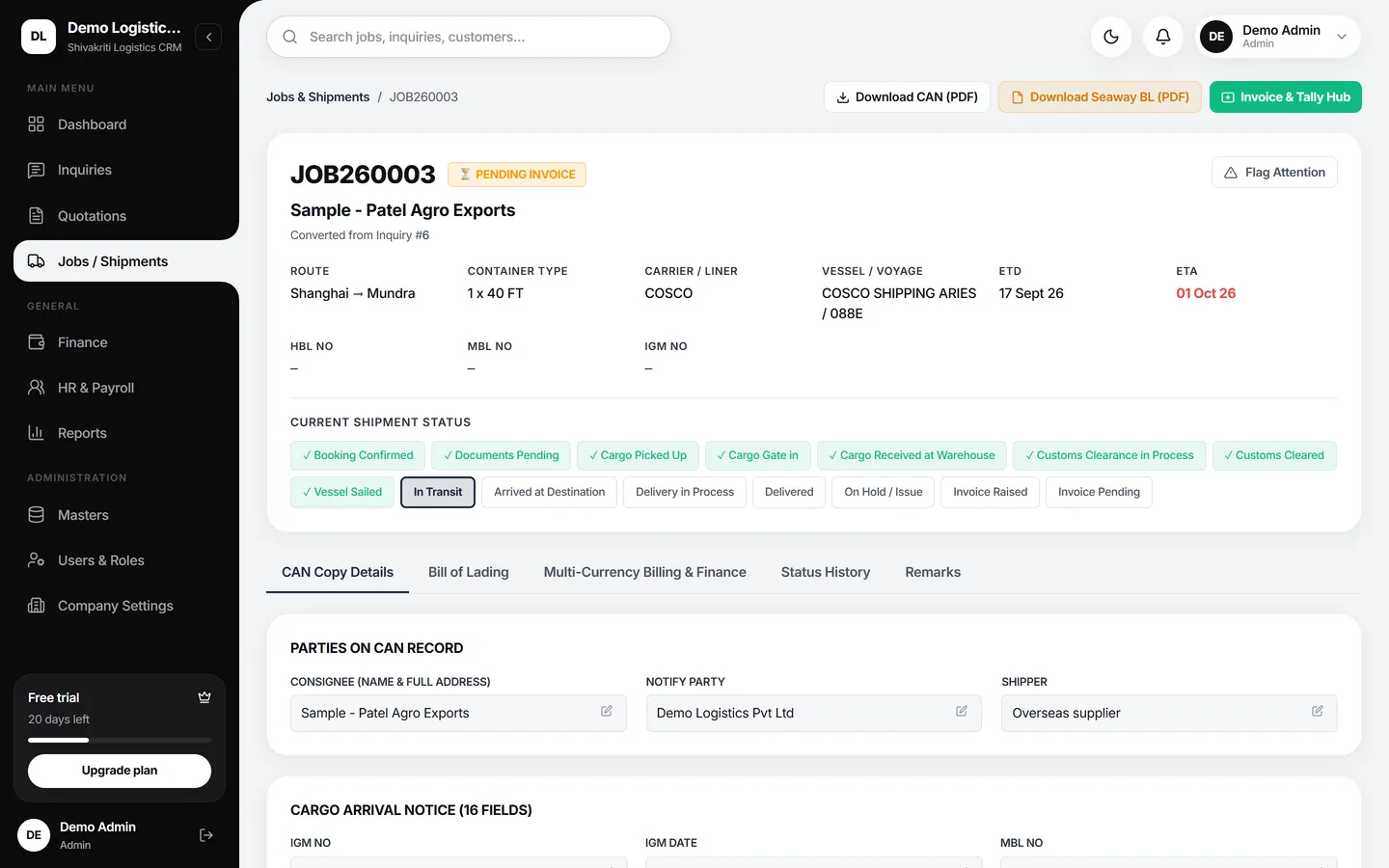
Task: Download CAN PDF
Action: pyautogui.click(x=907, y=97)
